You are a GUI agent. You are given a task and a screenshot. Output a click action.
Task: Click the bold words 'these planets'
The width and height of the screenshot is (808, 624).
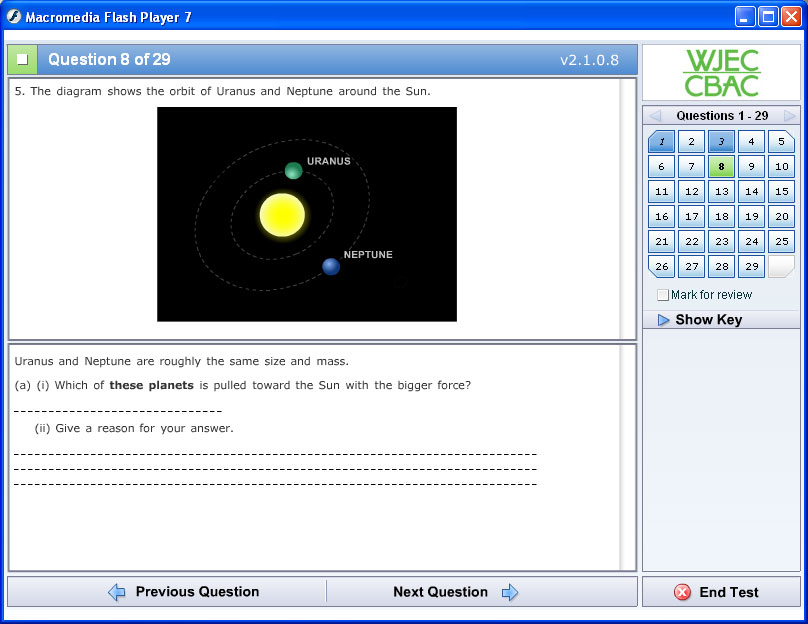coord(152,385)
